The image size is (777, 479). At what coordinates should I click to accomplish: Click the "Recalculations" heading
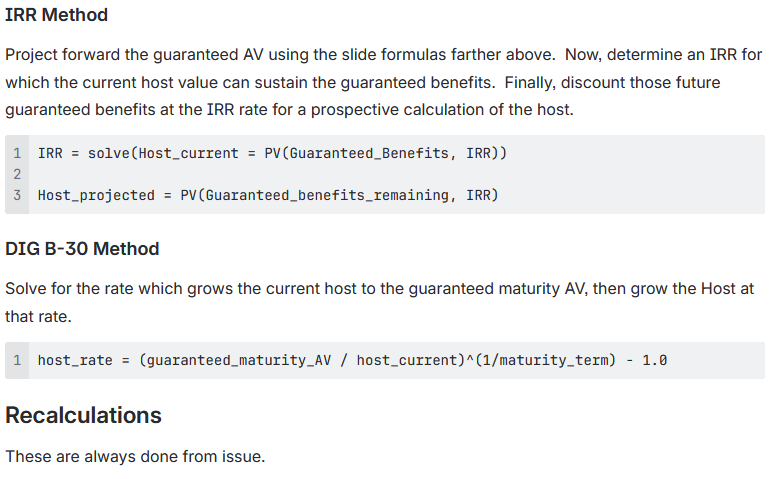click(83, 414)
